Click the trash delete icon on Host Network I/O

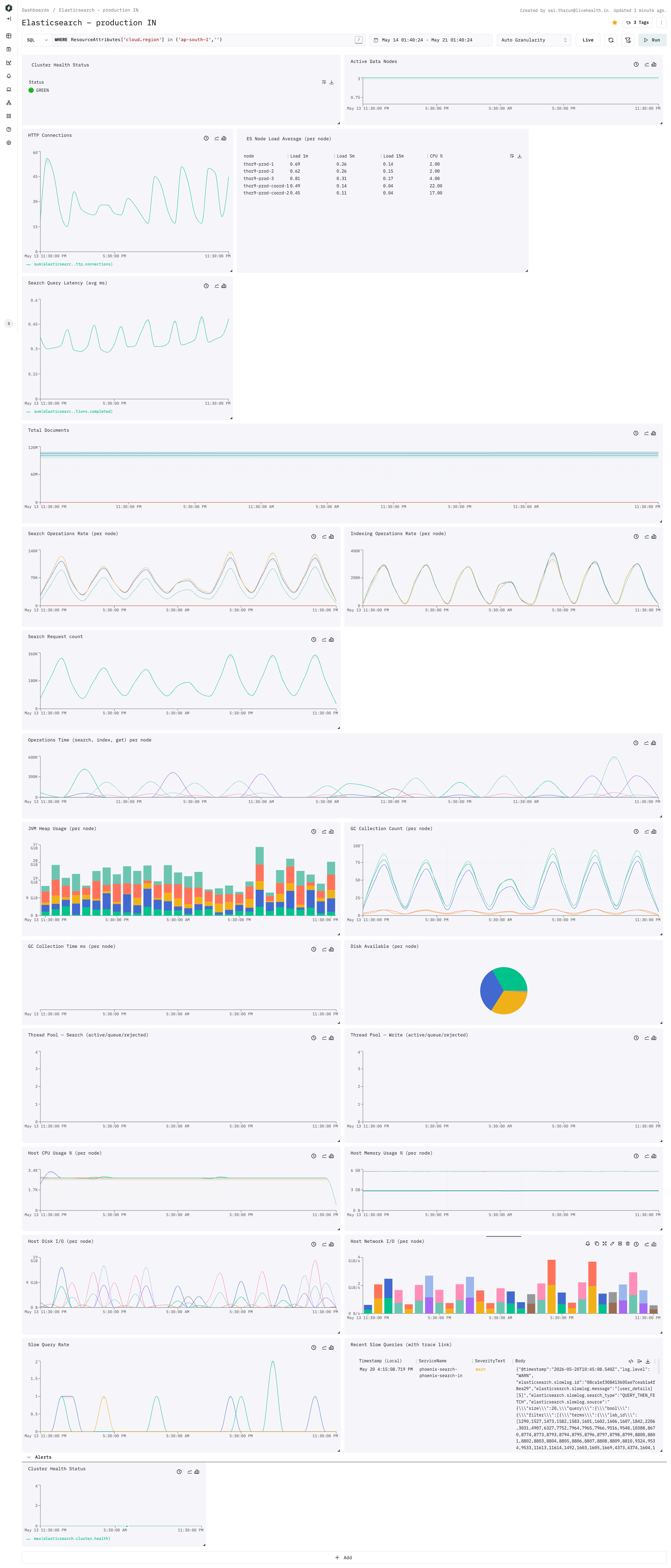tap(628, 1244)
